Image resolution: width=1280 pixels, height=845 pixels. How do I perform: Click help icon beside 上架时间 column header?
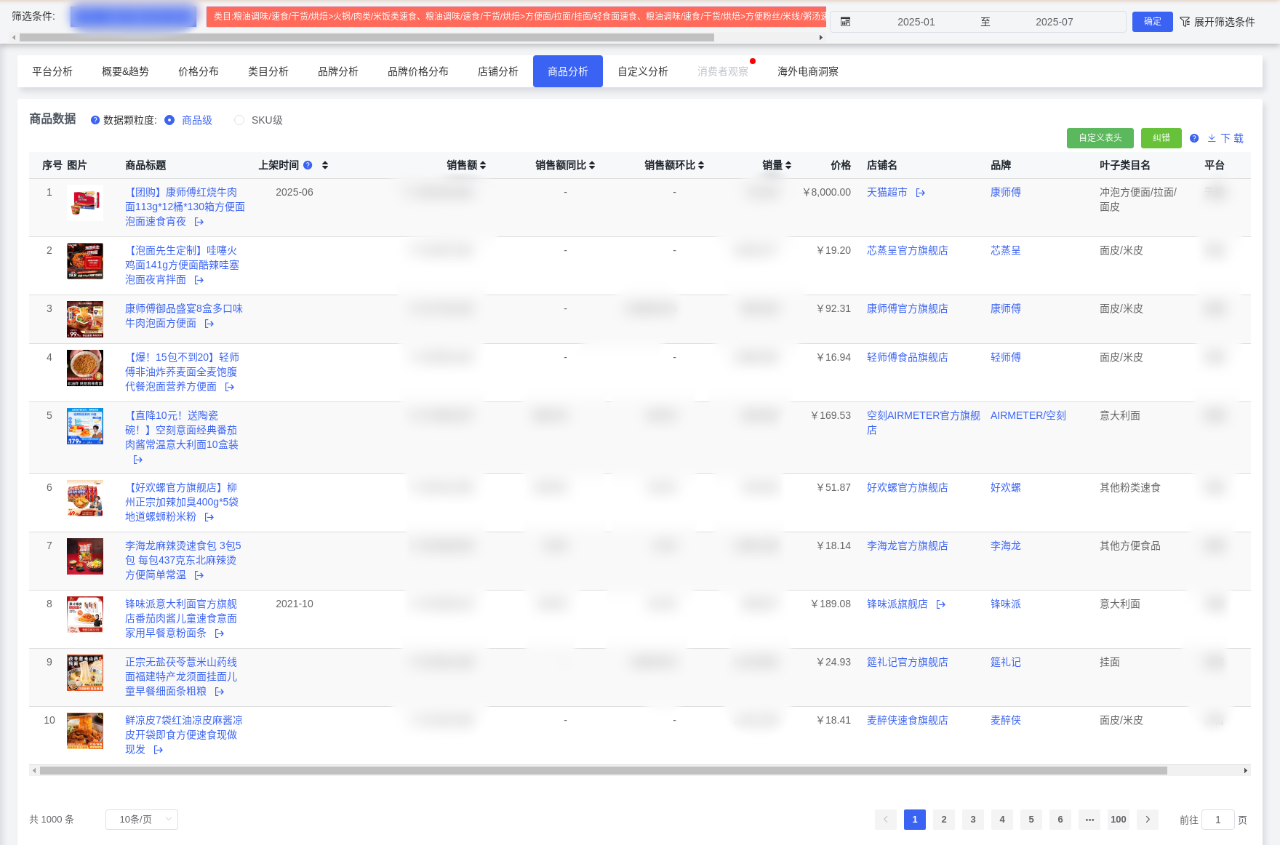[x=308, y=165]
